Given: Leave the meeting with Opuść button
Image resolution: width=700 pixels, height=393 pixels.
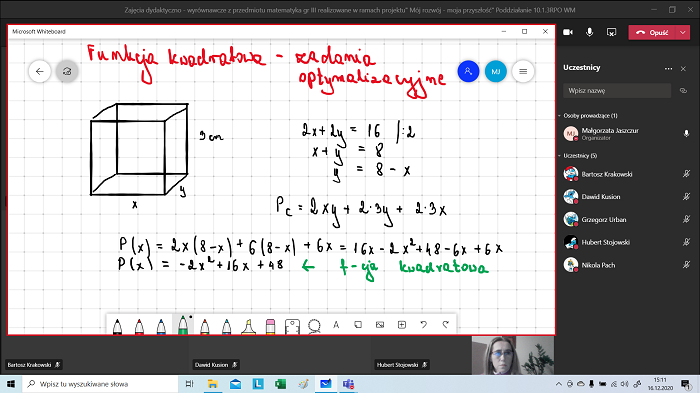Looking at the screenshot, I should [x=652, y=32].
